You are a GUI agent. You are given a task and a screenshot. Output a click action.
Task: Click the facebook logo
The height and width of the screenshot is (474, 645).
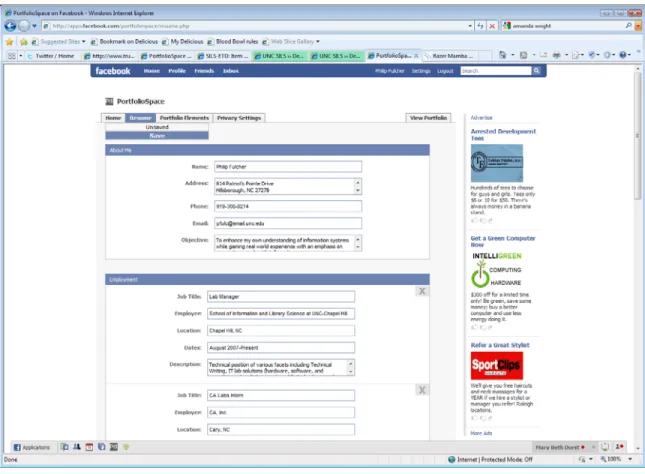[x=113, y=71]
